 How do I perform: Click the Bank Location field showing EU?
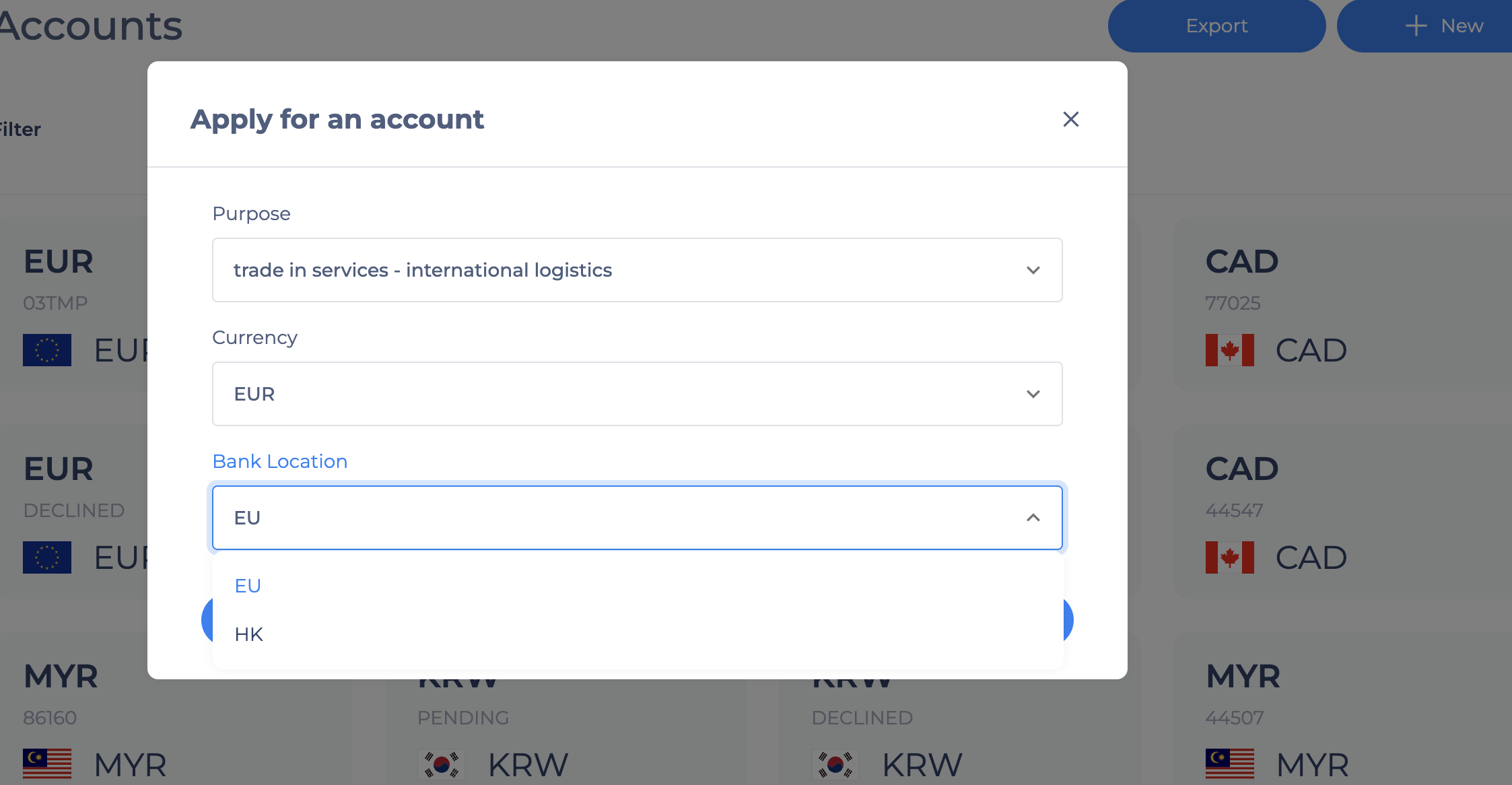click(x=638, y=518)
